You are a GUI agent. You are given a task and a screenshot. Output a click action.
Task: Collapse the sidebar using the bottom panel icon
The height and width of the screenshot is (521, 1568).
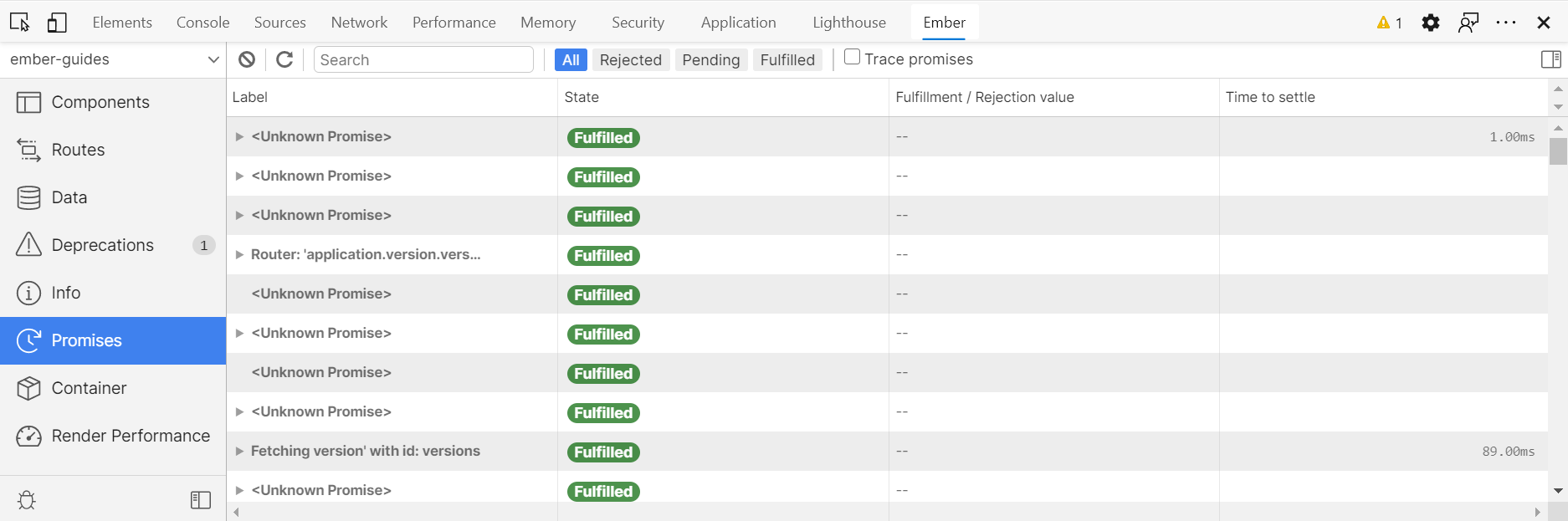pyautogui.click(x=201, y=500)
